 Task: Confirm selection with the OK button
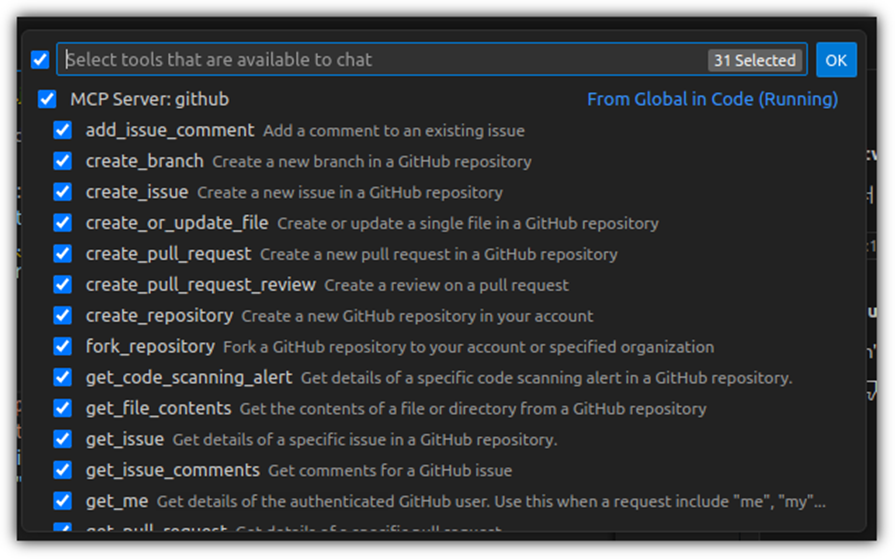[x=836, y=60]
